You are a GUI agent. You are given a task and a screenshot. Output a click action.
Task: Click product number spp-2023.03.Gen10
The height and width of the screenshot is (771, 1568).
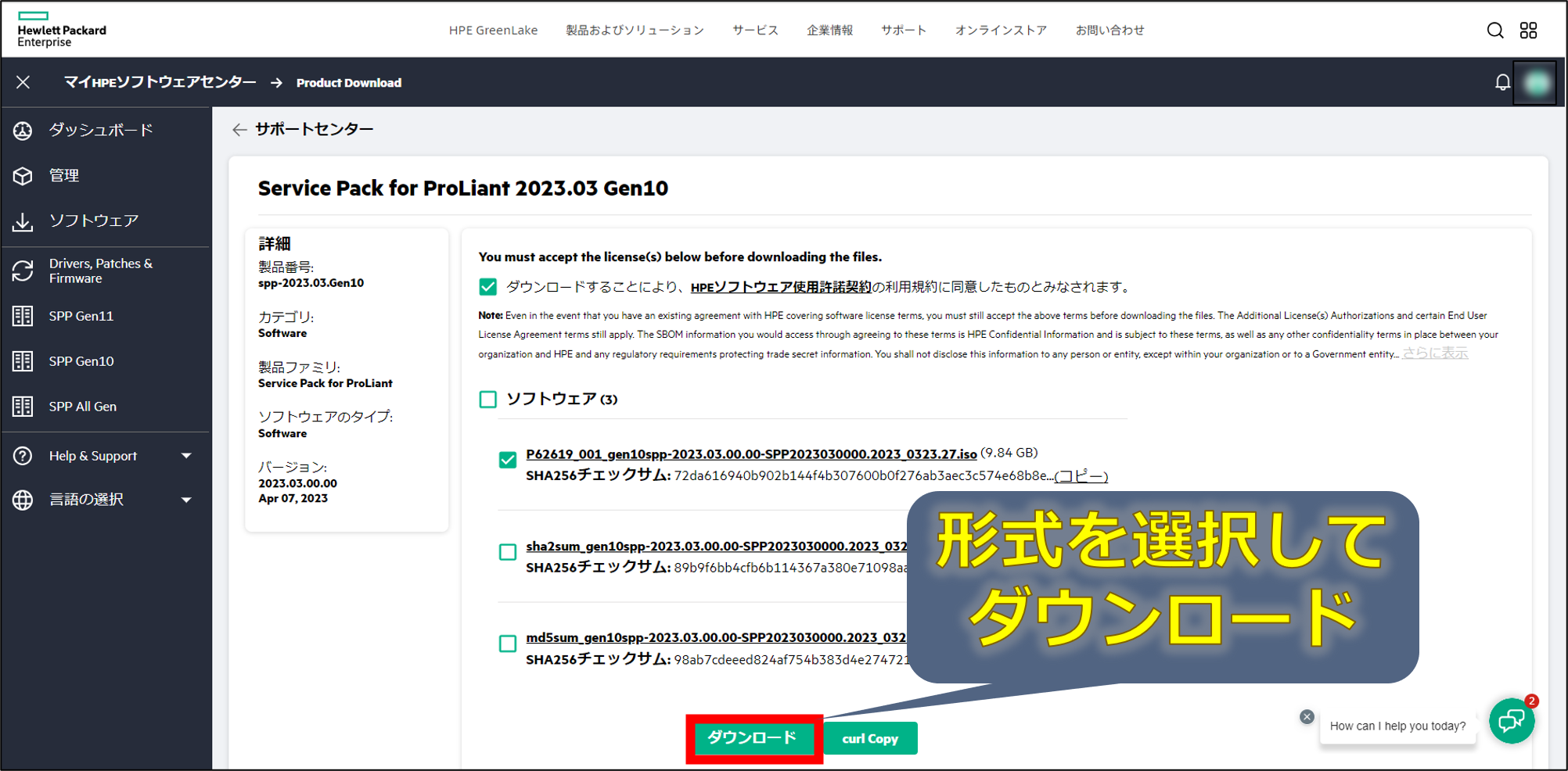pyautogui.click(x=311, y=283)
